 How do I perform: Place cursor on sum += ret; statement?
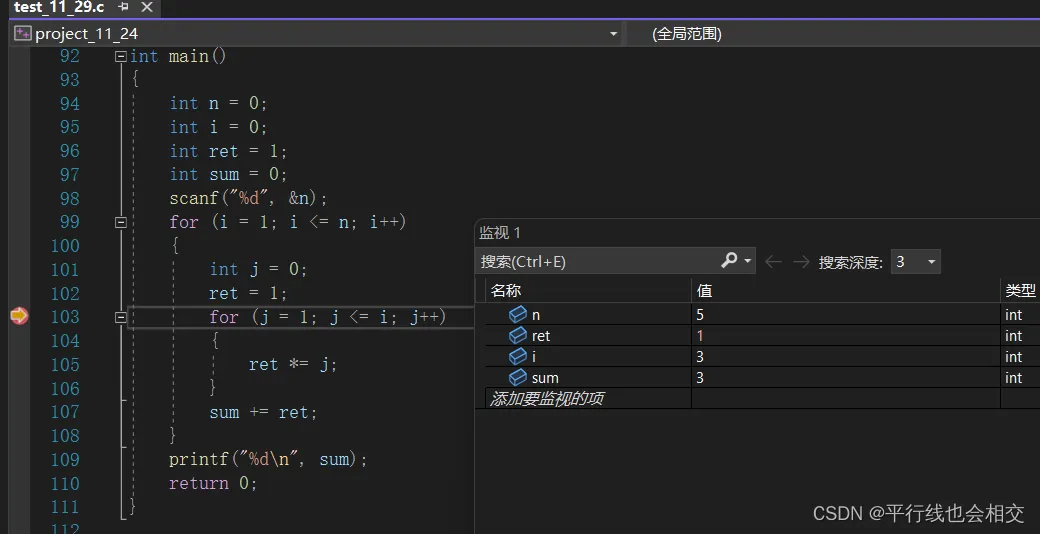263,412
